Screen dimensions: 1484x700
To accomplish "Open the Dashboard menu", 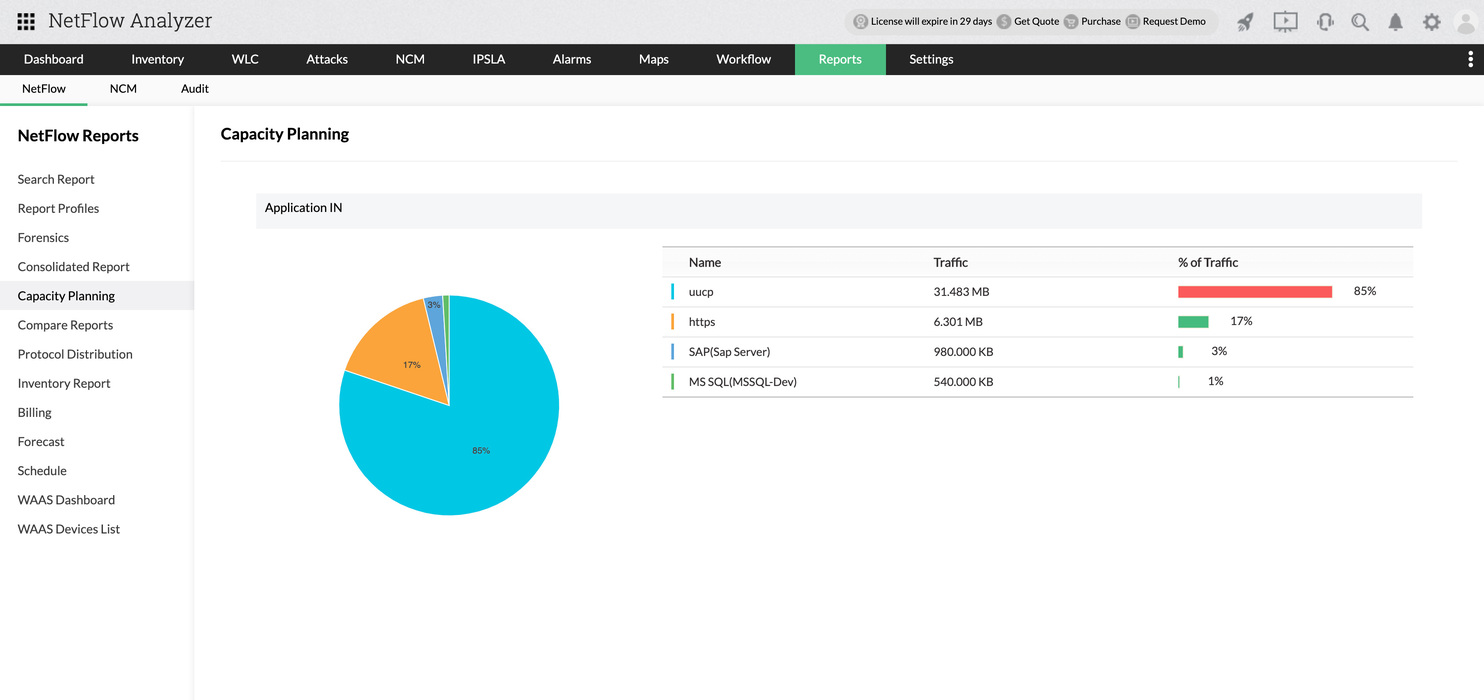I will tap(54, 59).
